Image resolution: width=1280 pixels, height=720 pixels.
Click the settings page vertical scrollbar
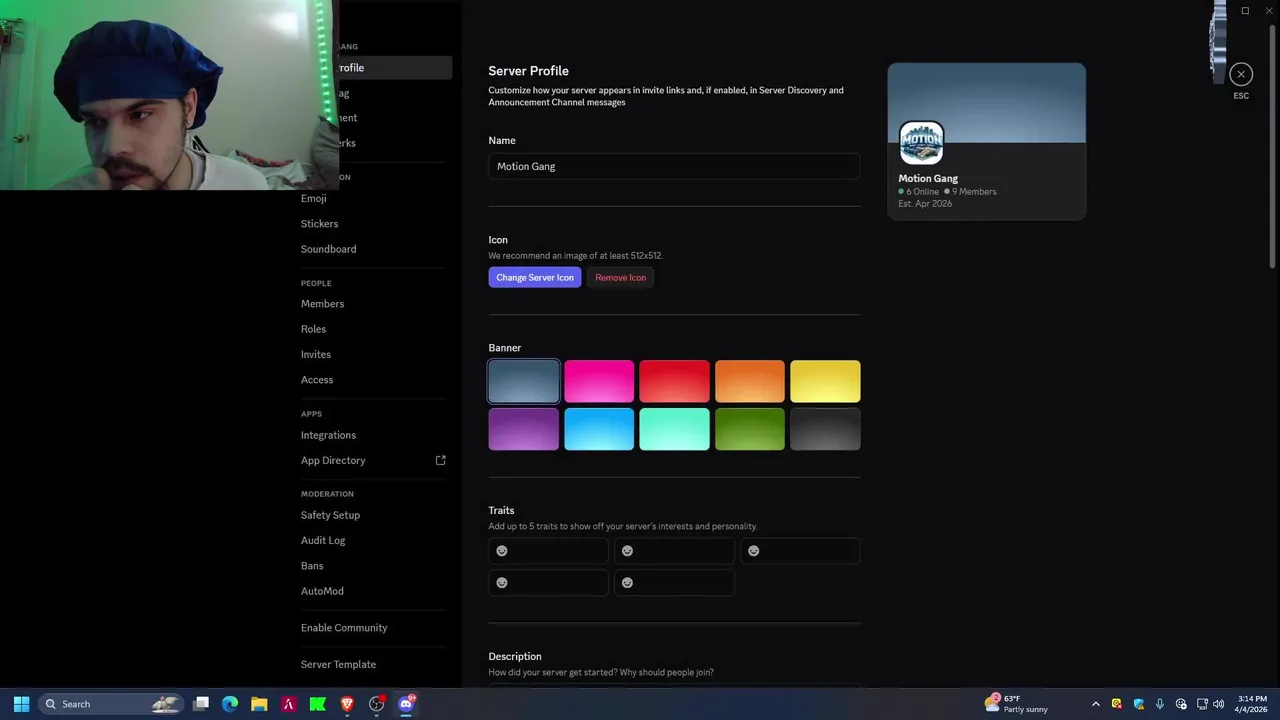(x=1272, y=145)
